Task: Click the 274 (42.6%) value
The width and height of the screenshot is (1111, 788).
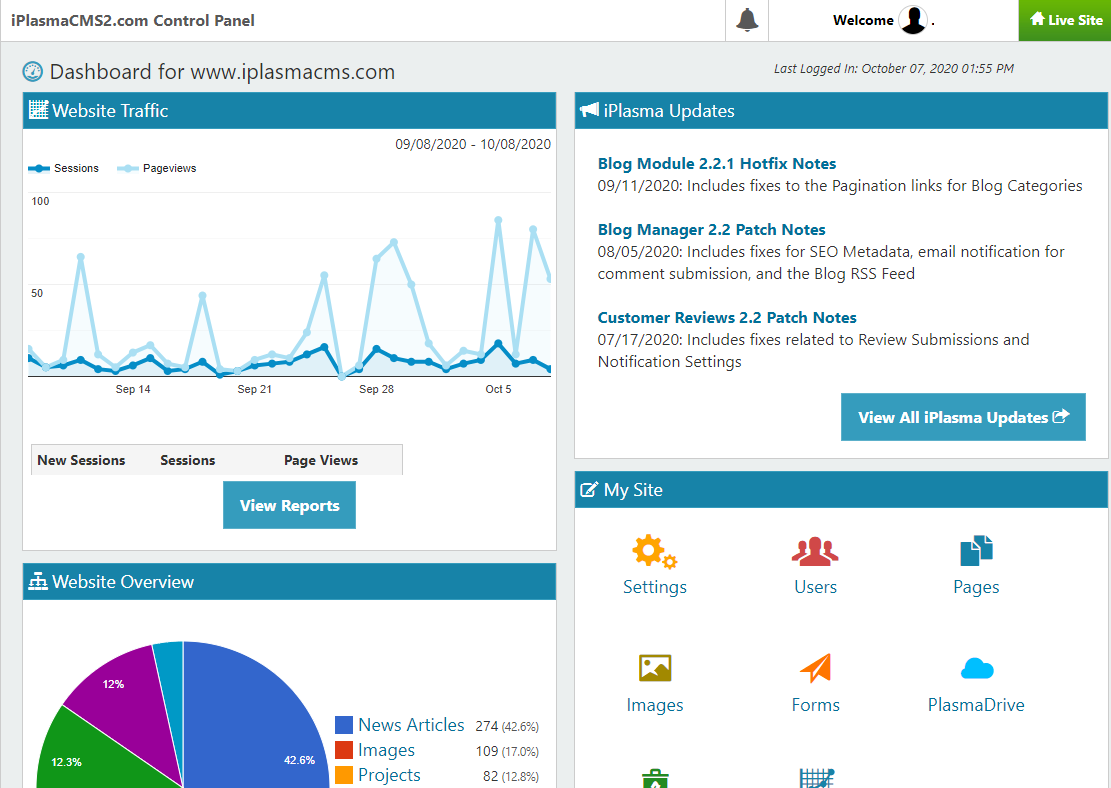Action: [507, 726]
